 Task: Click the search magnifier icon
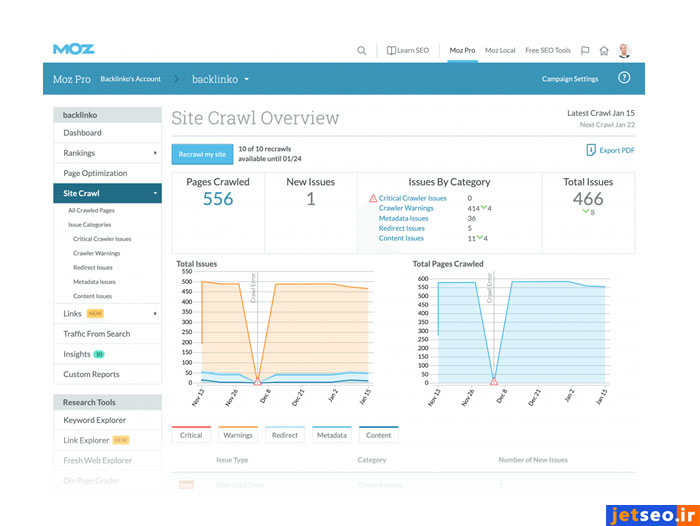point(362,50)
